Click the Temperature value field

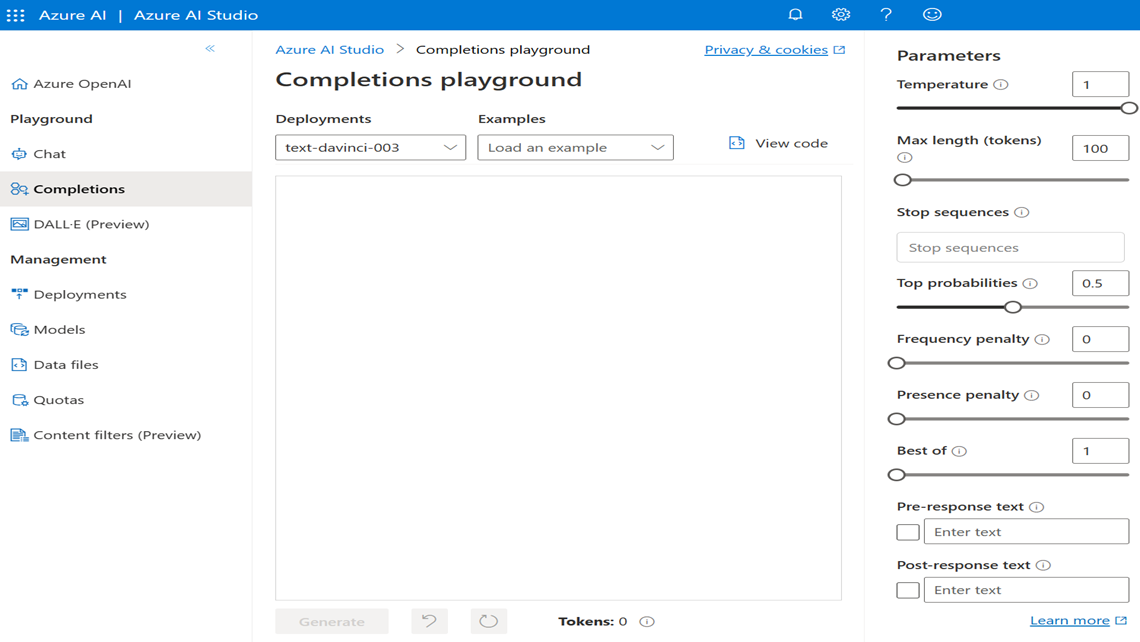pyautogui.click(x=1100, y=84)
